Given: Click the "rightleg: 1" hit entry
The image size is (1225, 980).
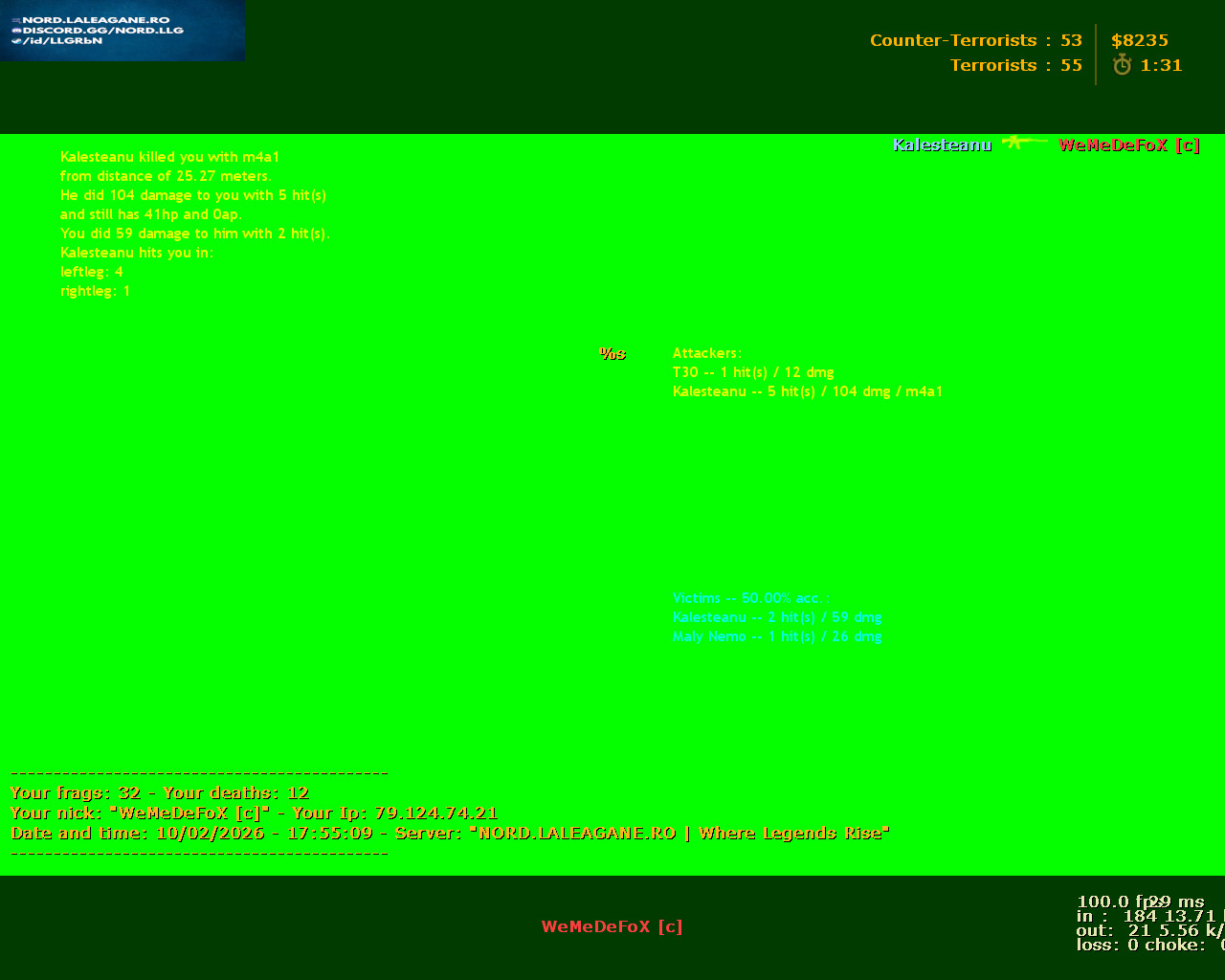Looking at the screenshot, I should click(x=96, y=291).
